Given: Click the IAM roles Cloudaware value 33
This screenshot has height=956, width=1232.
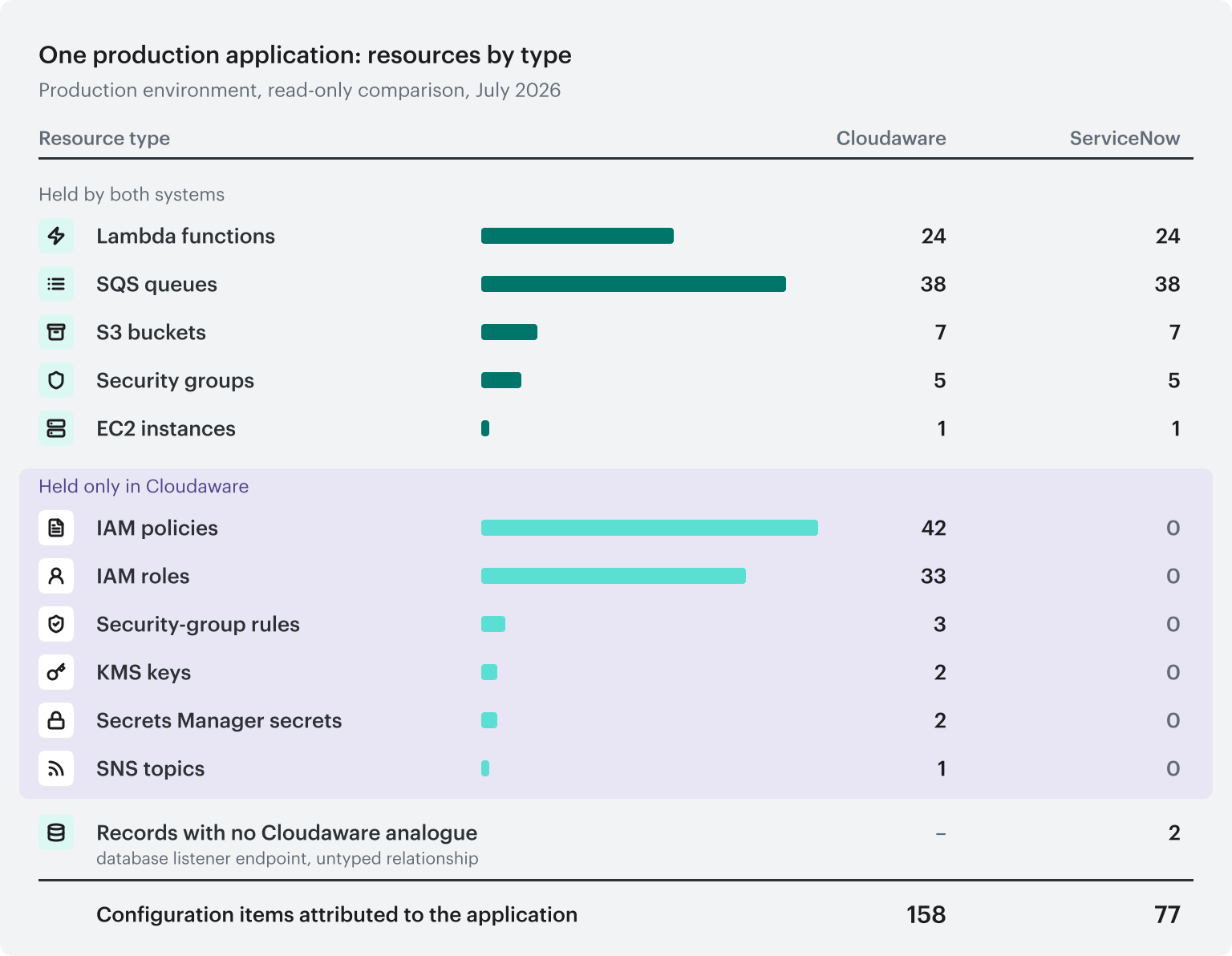Looking at the screenshot, I should click(934, 576).
